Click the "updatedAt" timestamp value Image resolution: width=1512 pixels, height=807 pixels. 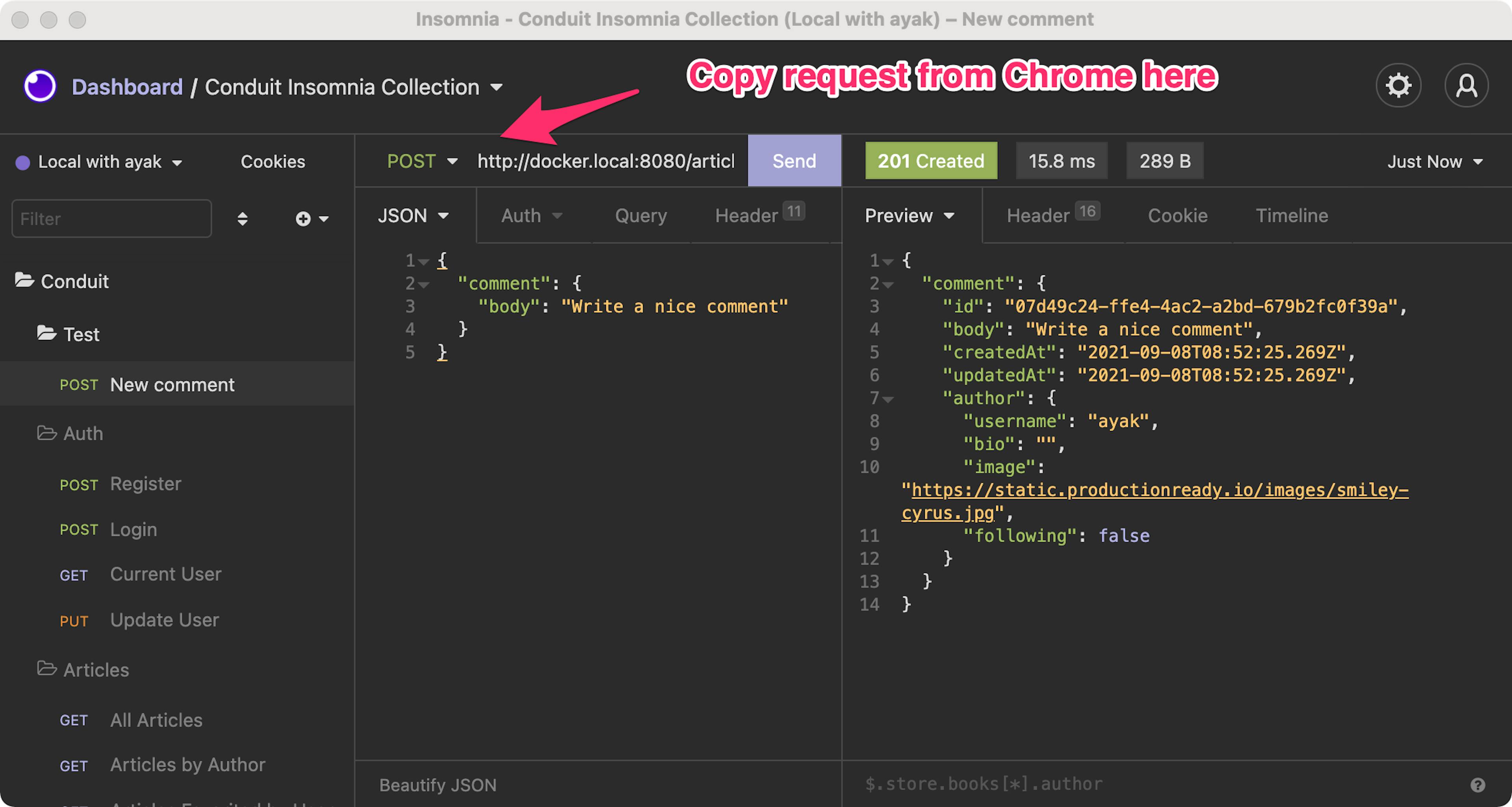(x=1212, y=375)
